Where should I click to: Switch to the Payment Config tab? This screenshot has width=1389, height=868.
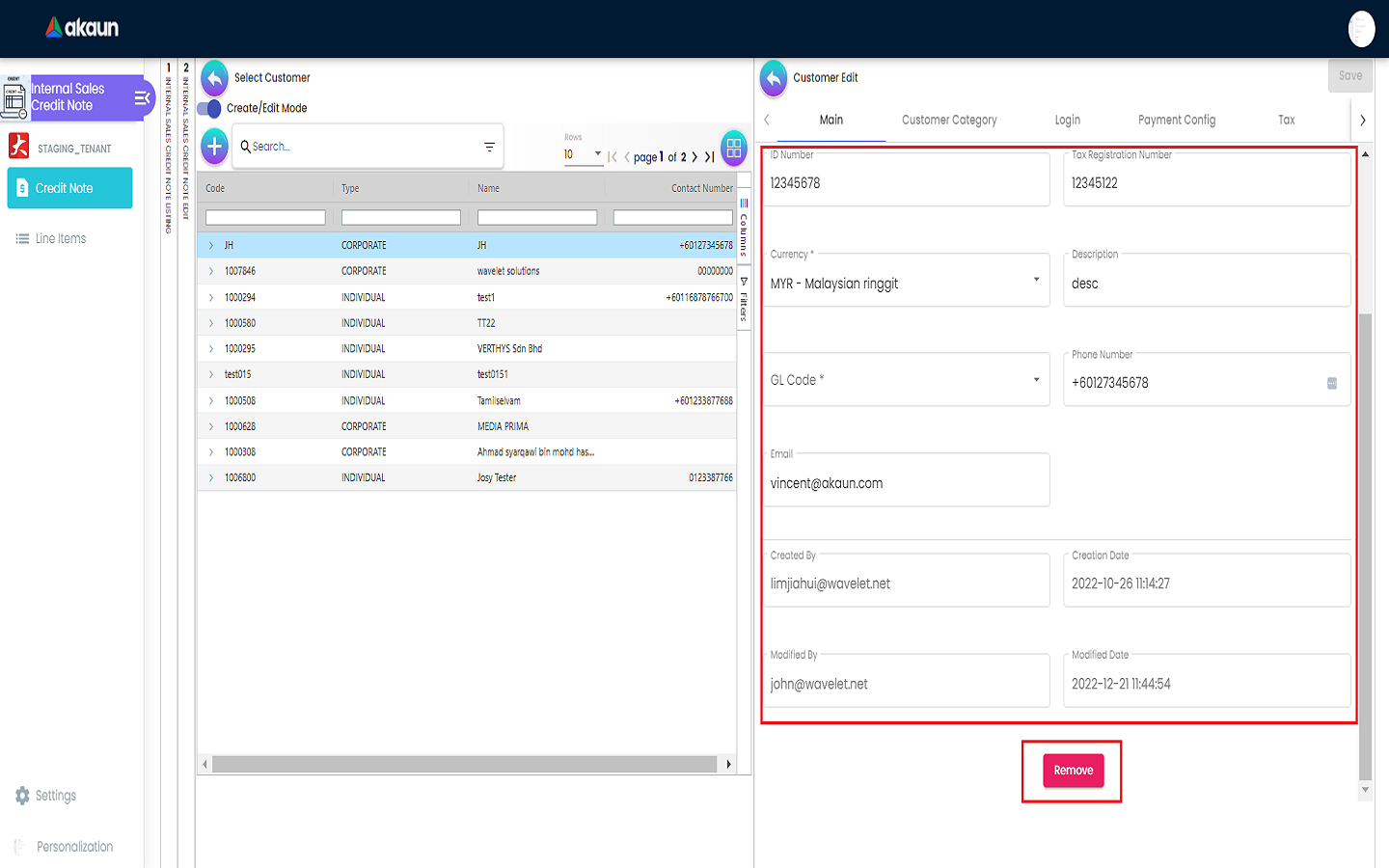[x=1176, y=121]
